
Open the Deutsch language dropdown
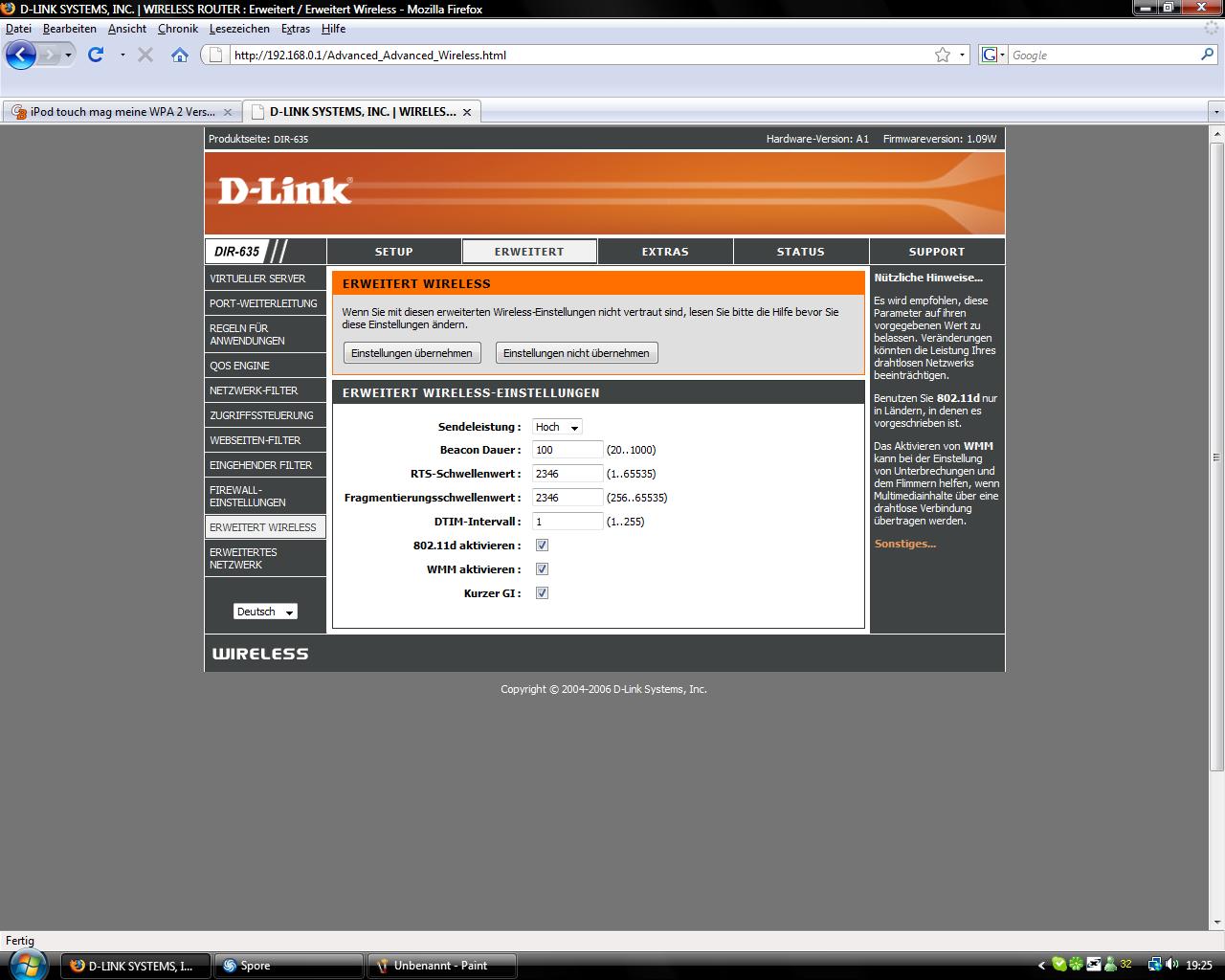265,612
